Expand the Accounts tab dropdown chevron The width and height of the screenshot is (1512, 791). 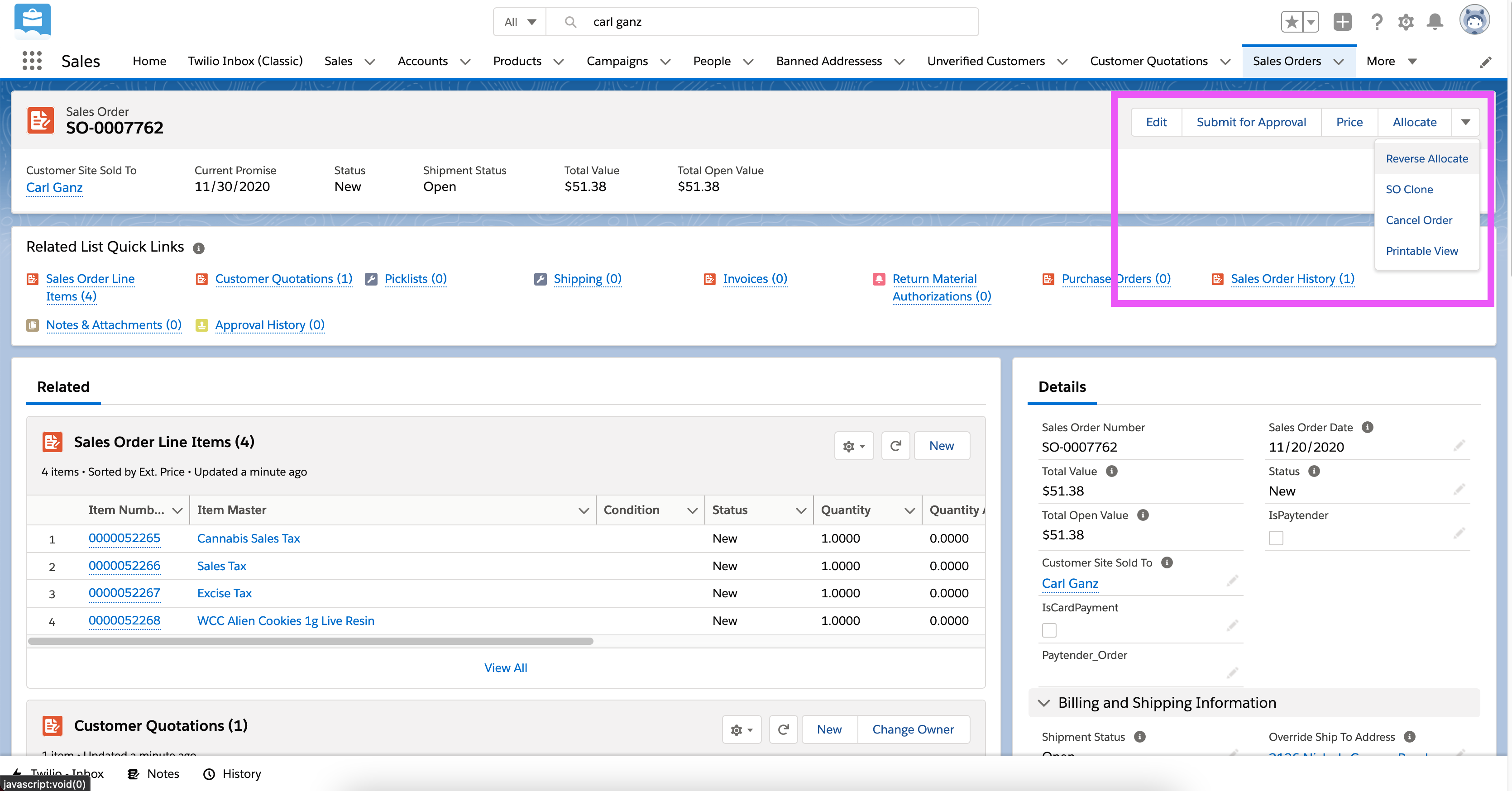(x=465, y=62)
